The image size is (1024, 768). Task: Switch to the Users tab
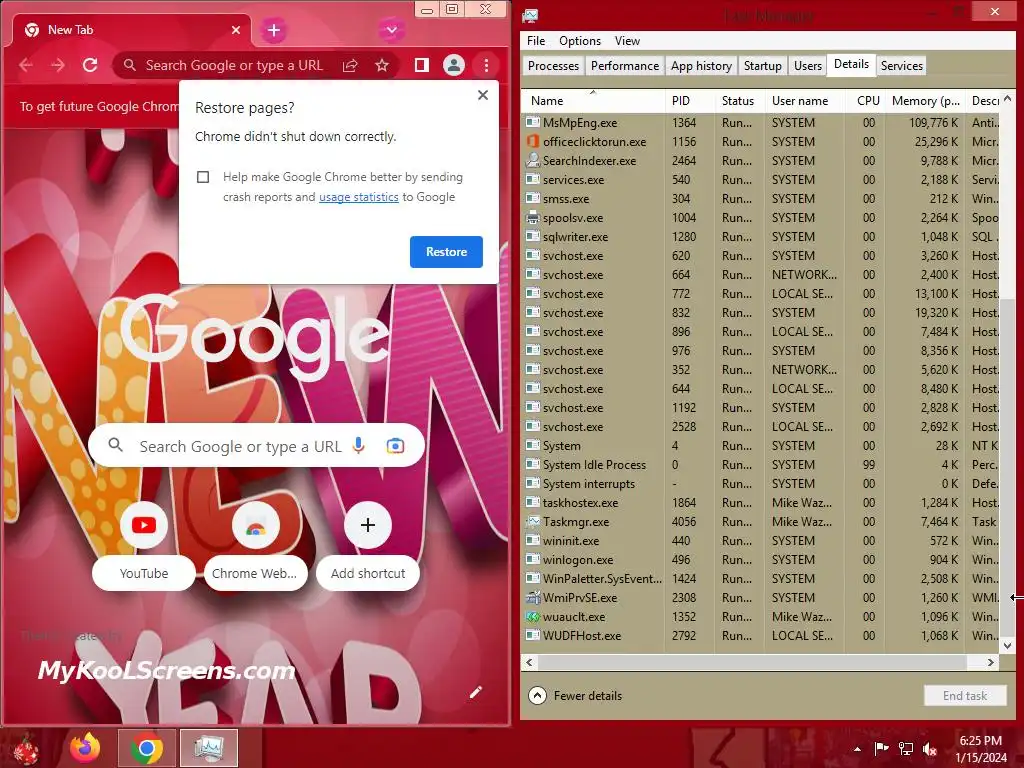pos(808,66)
